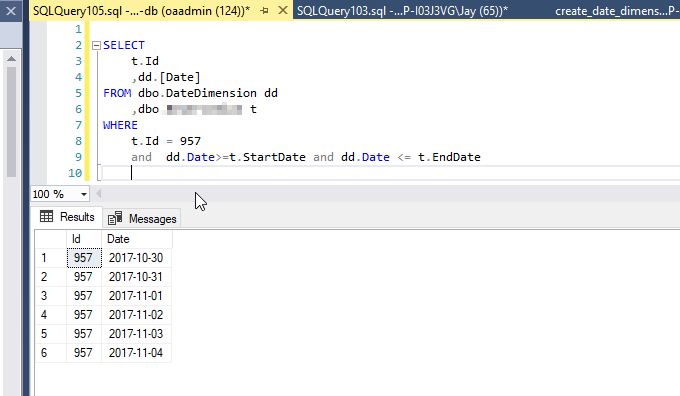Open the create_date_dimens tab

617,10
